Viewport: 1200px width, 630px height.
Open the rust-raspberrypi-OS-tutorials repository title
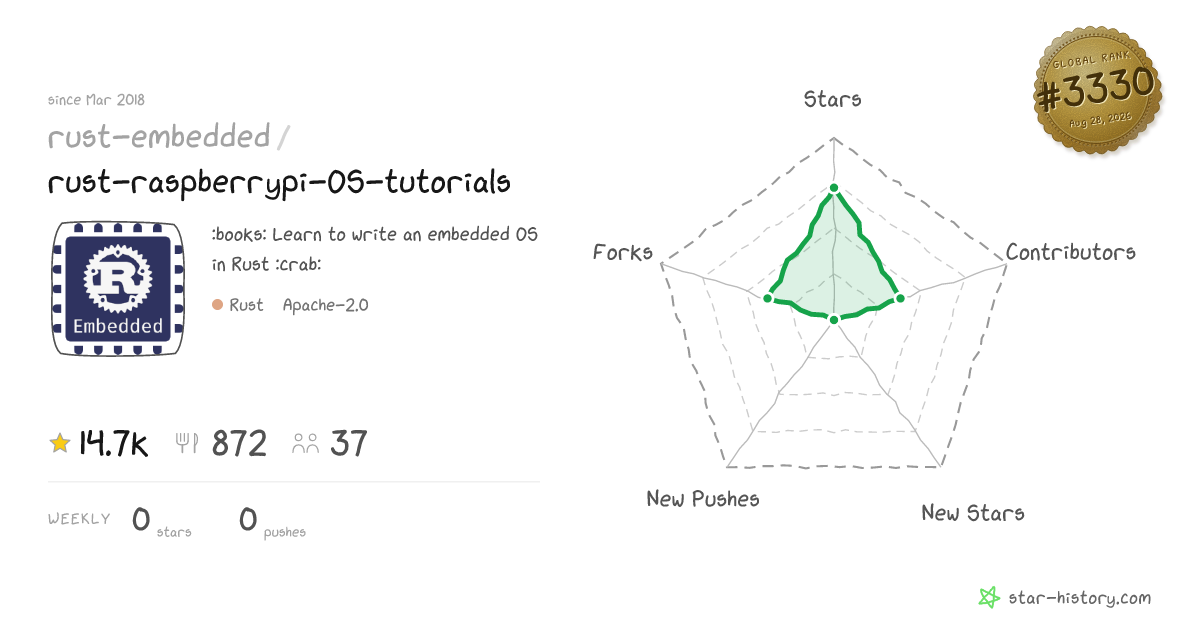click(279, 183)
